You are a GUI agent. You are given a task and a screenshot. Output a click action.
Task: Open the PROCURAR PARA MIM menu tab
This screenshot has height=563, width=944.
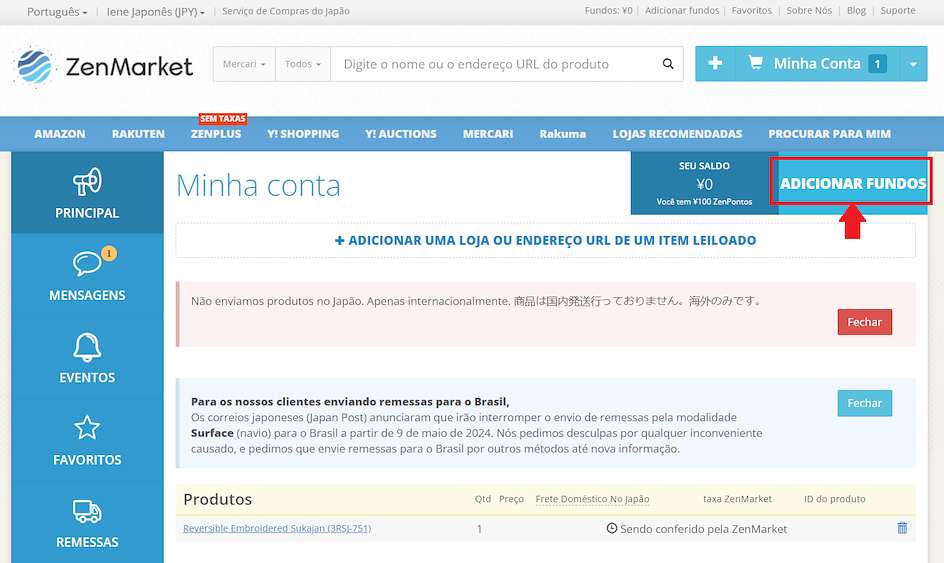pos(829,134)
